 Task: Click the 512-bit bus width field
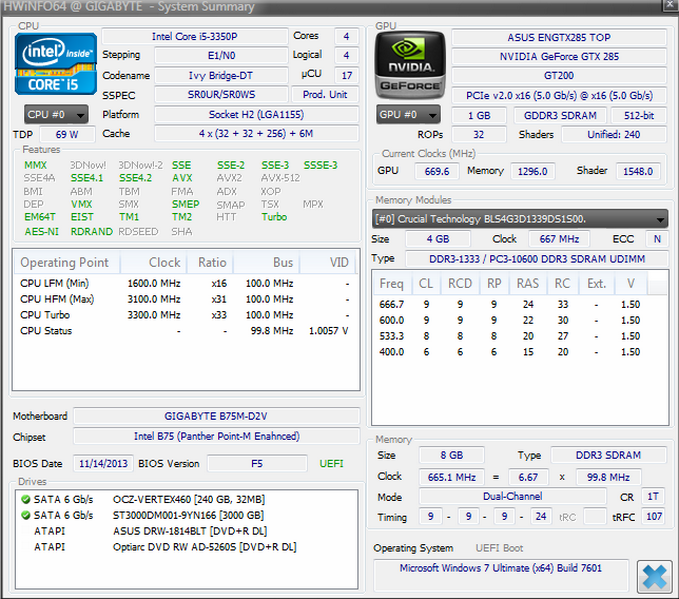[639, 116]
